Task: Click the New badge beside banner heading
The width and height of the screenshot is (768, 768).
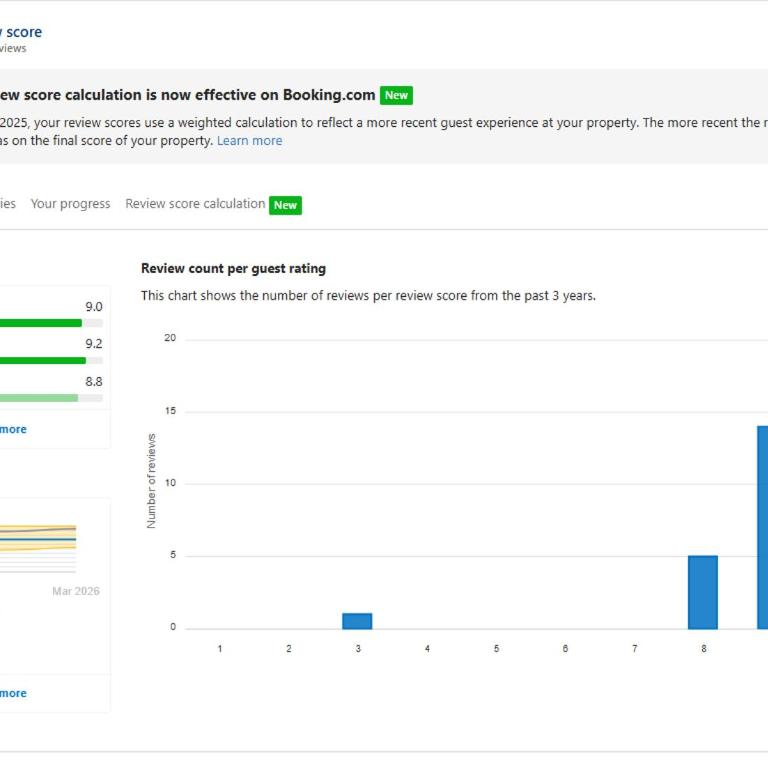Action: tap(396, 95)
